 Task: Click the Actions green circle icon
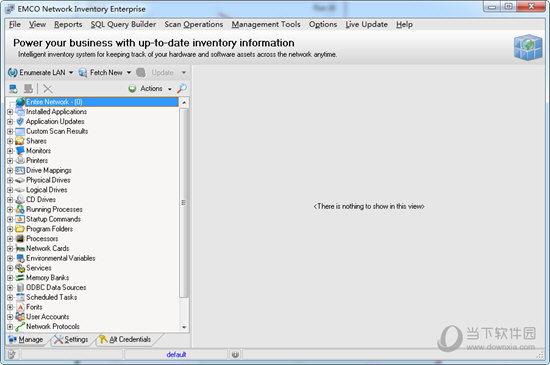pyautogui.click(x=132, y=89)
